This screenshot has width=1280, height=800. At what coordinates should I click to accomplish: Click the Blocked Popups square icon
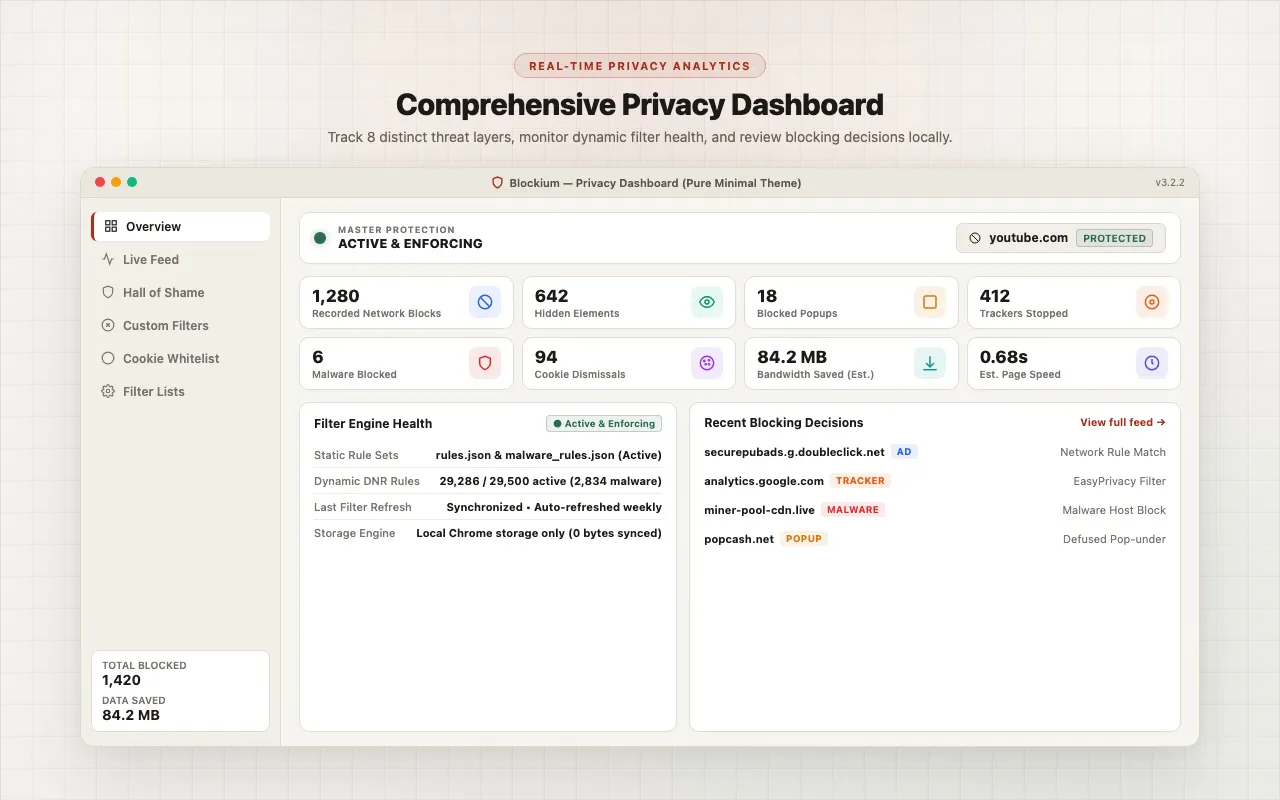point(930,302)
